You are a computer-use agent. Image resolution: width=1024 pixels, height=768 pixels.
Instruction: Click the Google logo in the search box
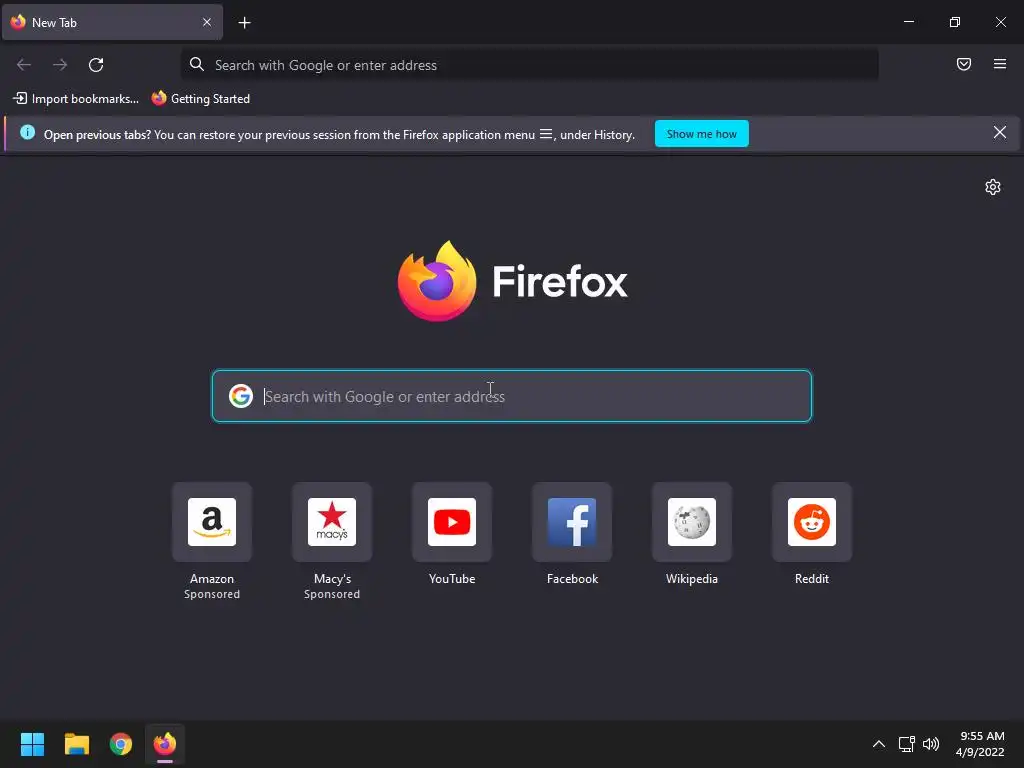click(241, 396)
